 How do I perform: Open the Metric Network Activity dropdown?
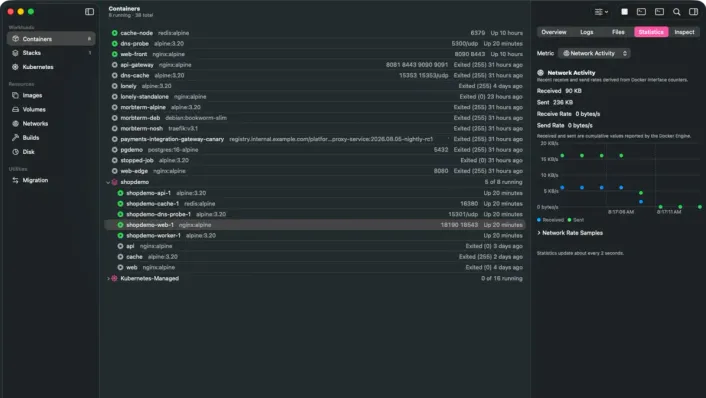tap(594, 53)
